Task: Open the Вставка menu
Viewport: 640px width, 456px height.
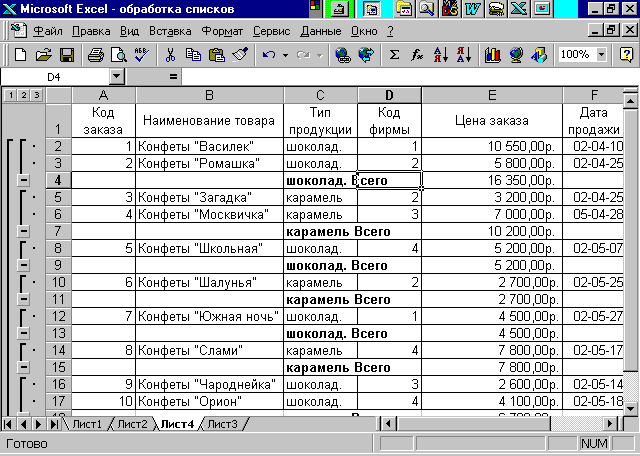Action: tap(170, 31)
